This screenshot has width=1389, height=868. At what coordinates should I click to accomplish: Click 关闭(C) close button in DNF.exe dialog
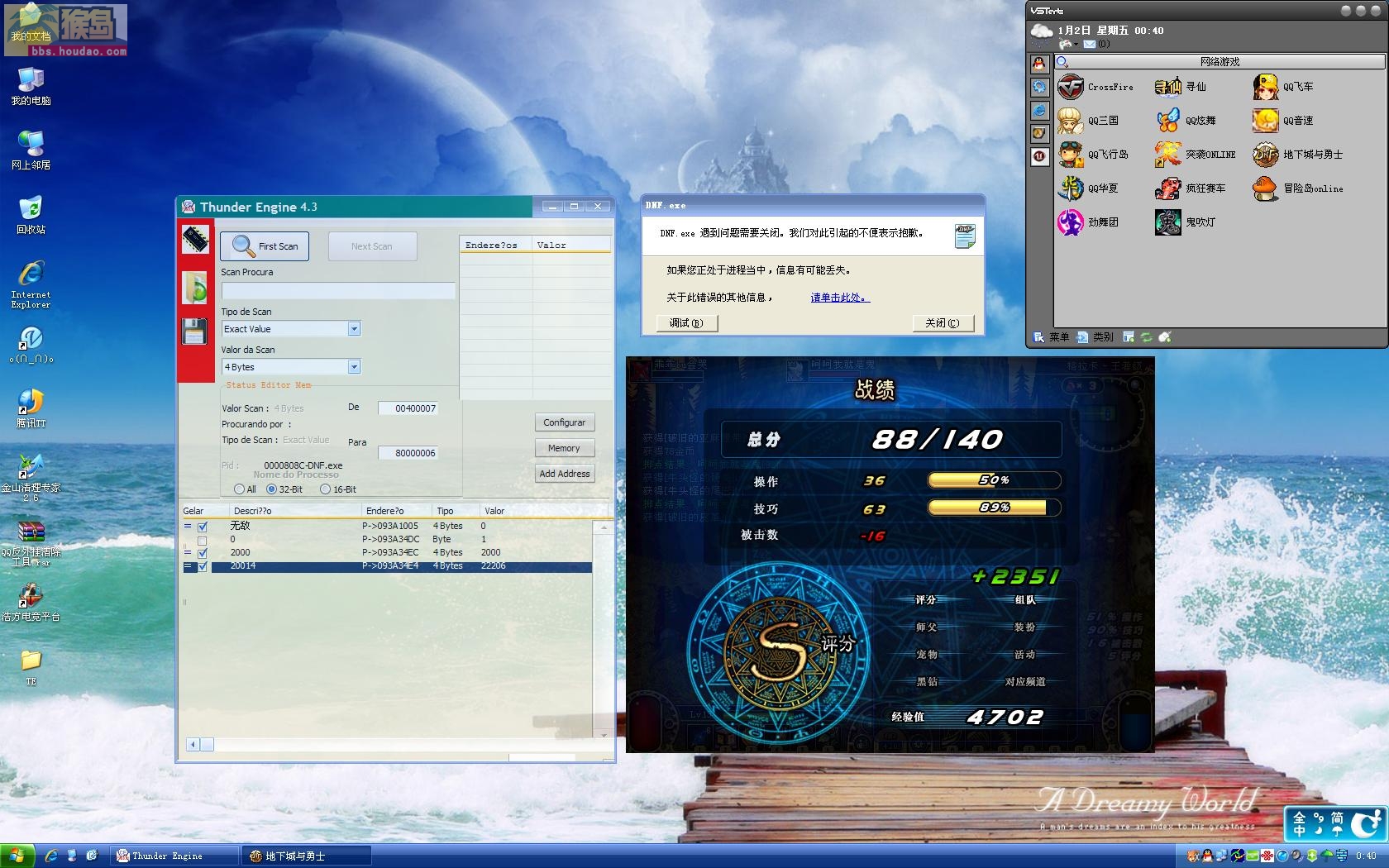click(943, 323)
